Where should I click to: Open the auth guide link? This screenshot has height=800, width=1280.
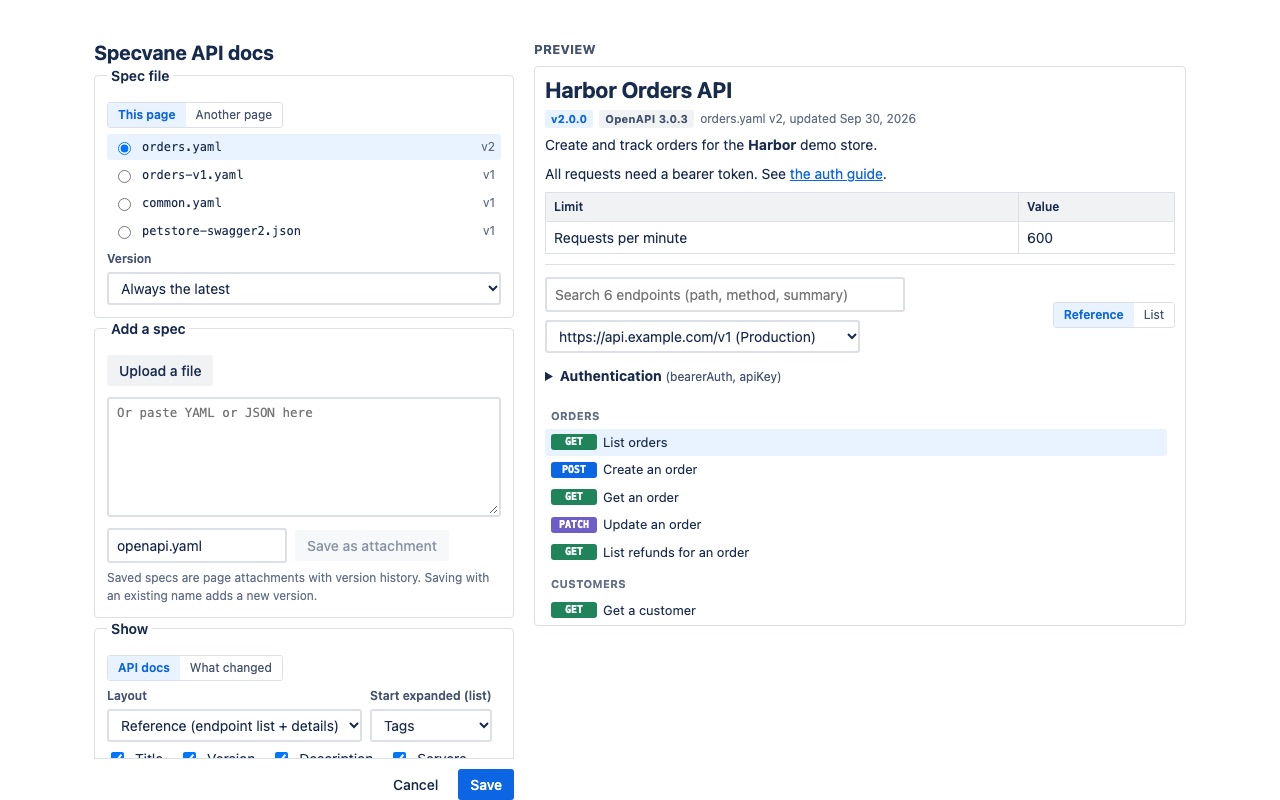point(836,174)
